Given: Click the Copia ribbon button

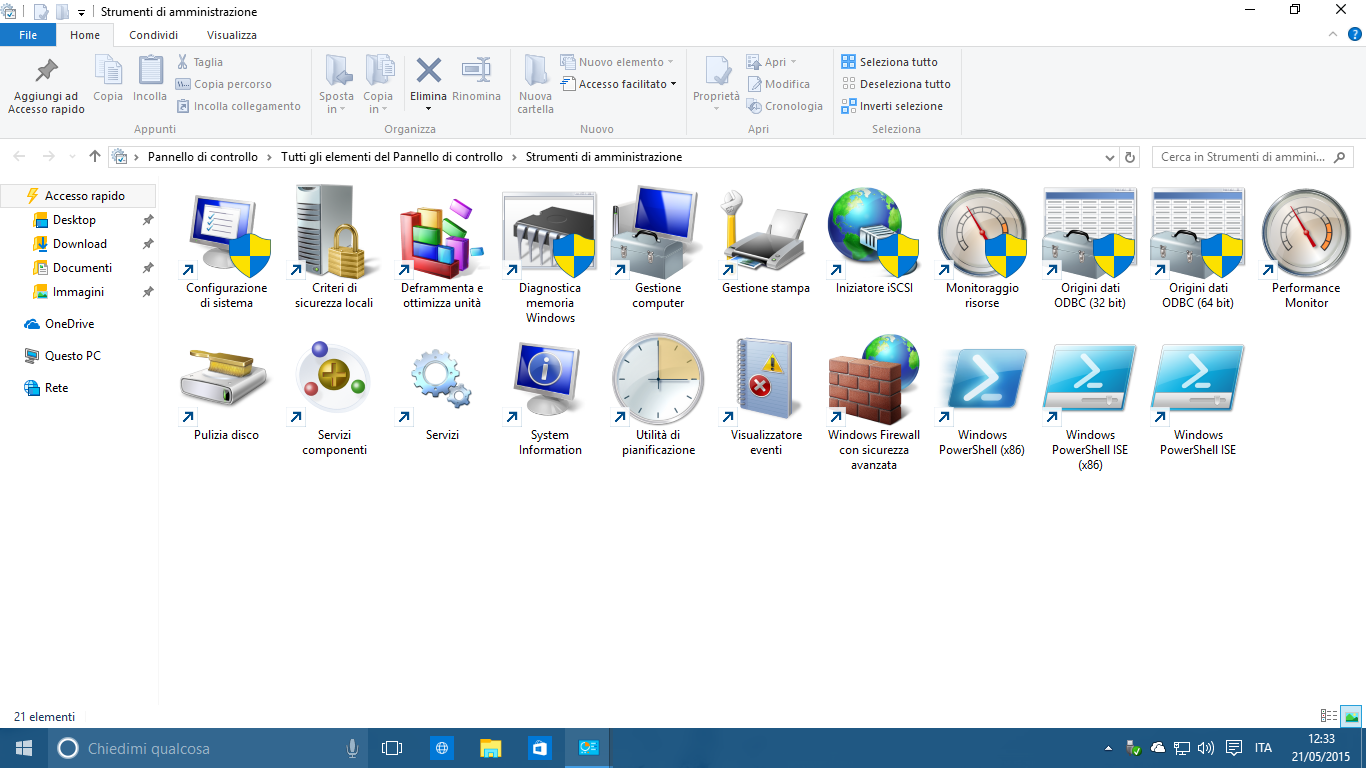Looking at the screenshot, I should [108, 80].
